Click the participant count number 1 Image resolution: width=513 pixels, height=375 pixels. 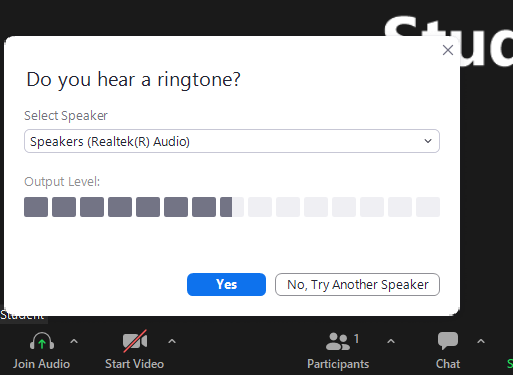356,339
